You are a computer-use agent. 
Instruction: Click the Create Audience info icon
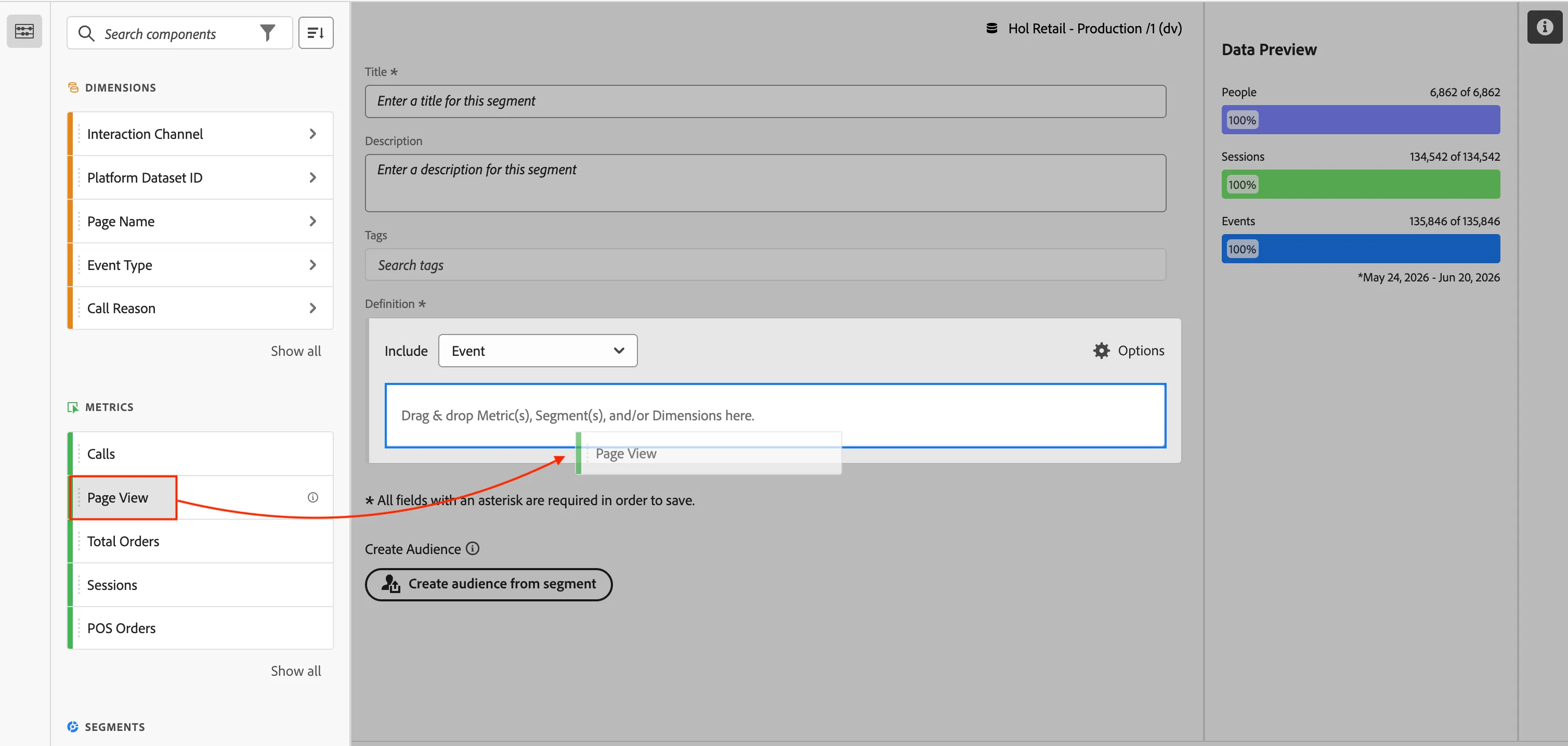473,549
